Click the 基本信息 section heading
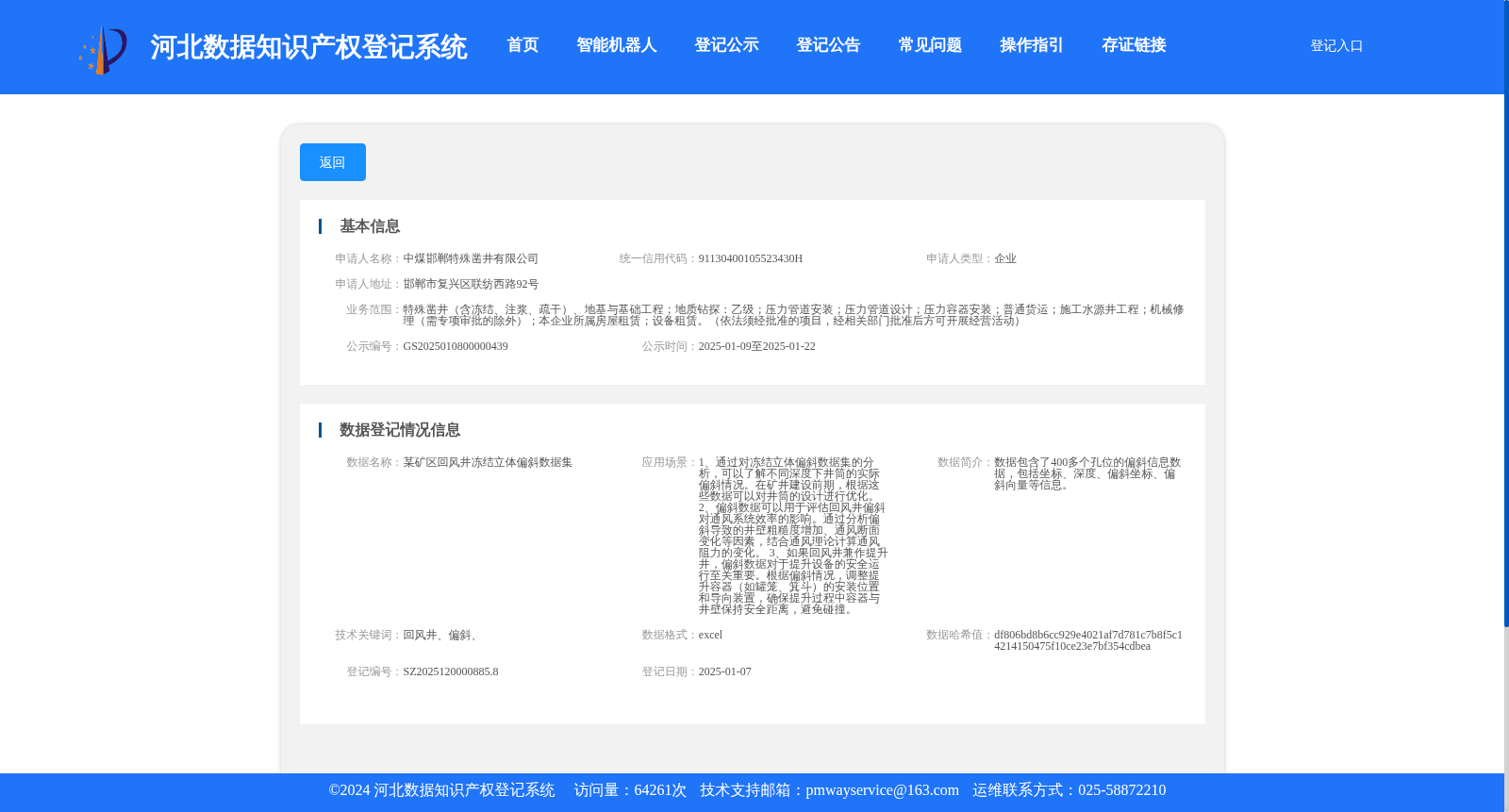Viewport: 1509px width, 812px height. click(x=370, y=226)
